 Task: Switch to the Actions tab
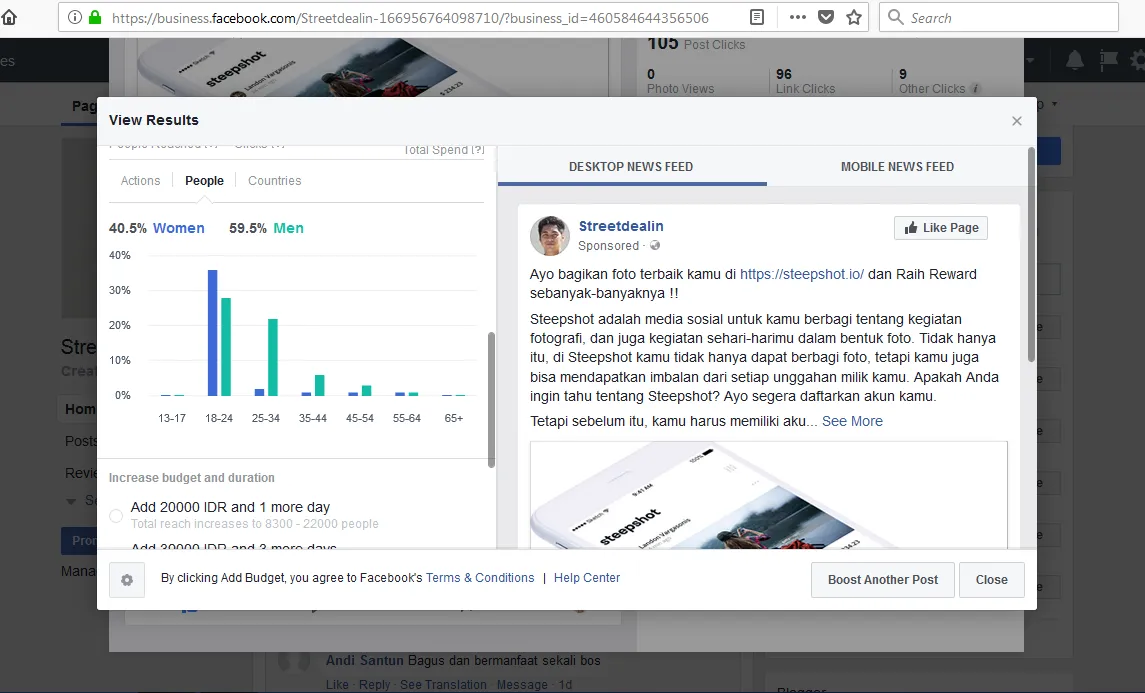coord(140,180)
